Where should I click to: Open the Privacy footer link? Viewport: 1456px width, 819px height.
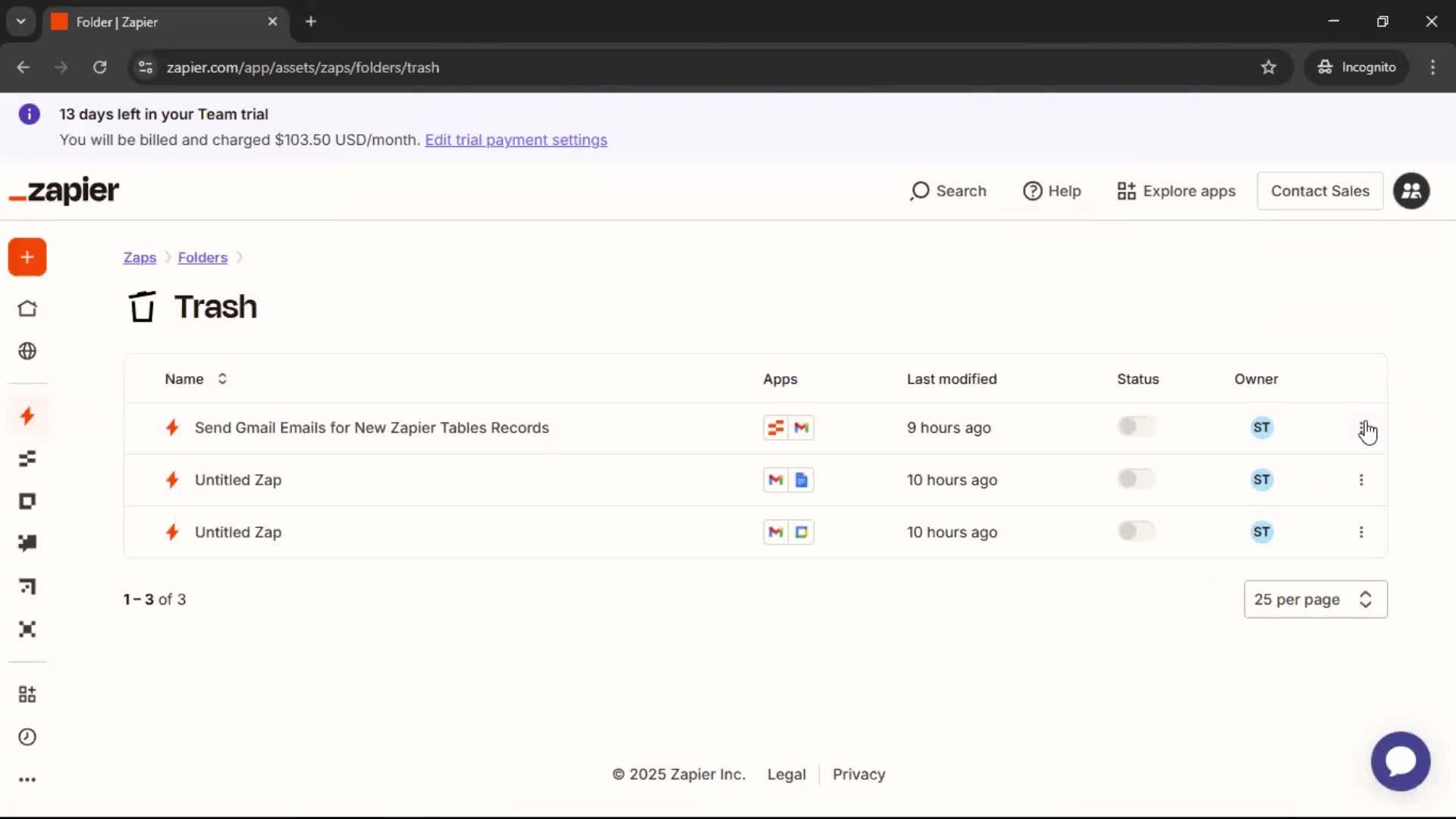point(858,774)
